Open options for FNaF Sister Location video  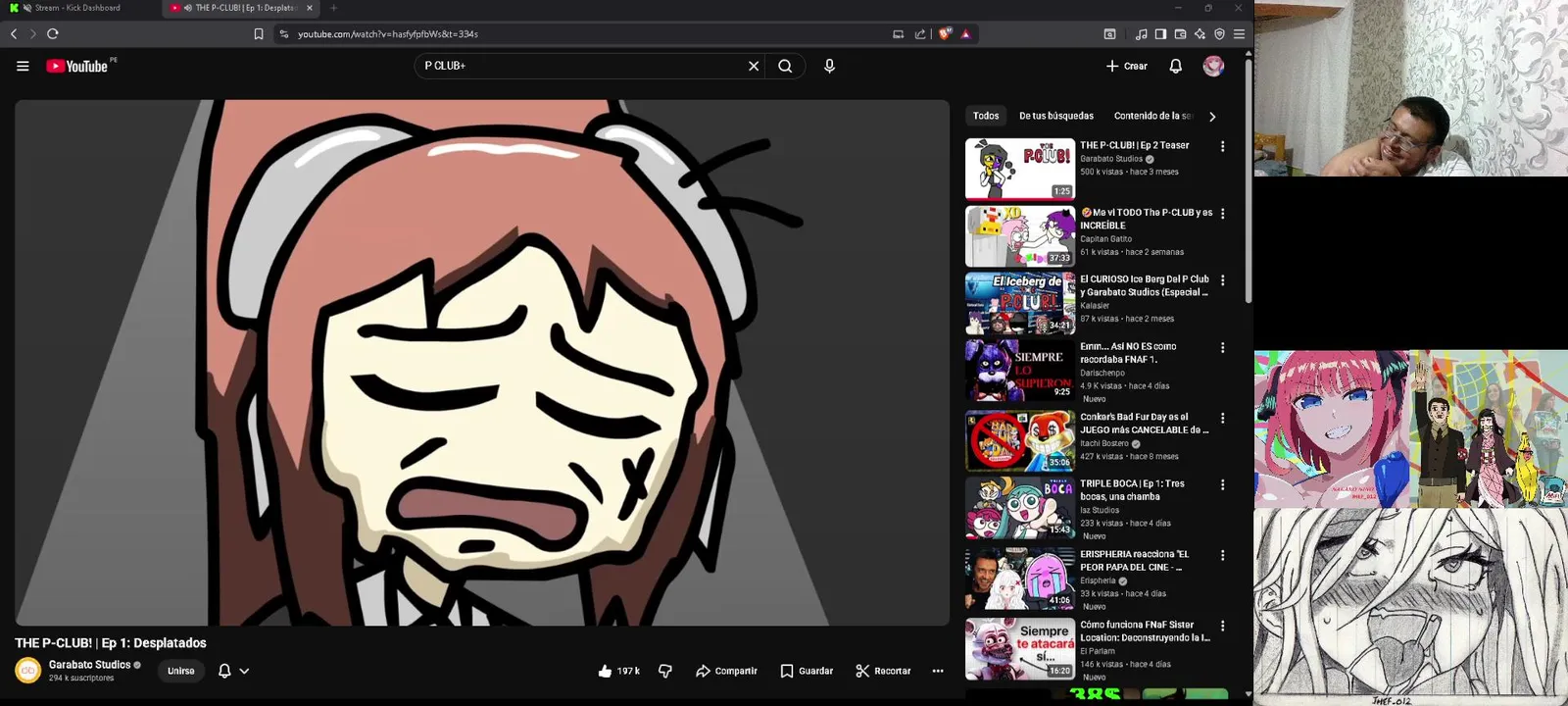[x=1222, y=626]
